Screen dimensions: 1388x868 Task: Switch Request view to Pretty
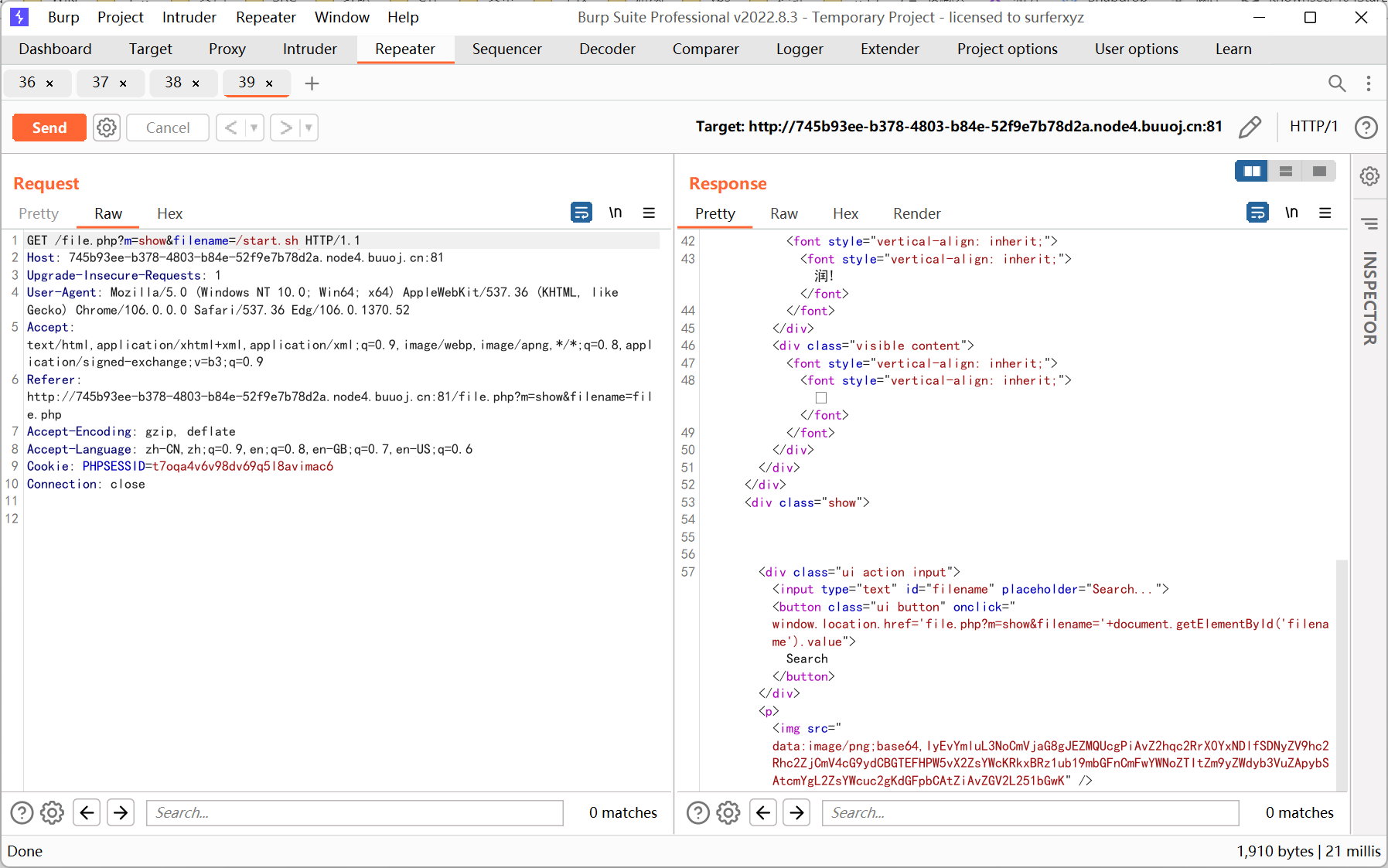pyautogui.click(x=39, y=213)
